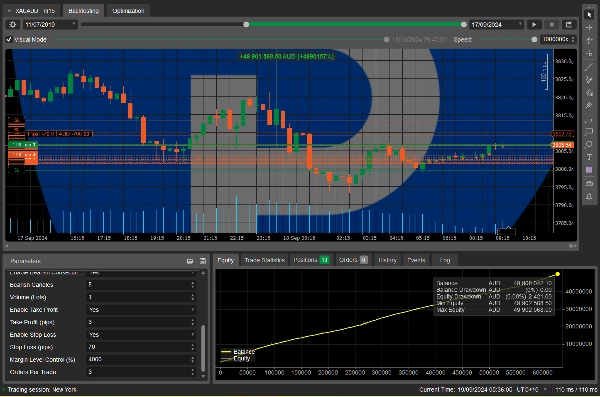Stop the backtest with stop button

tap(552, 25)
